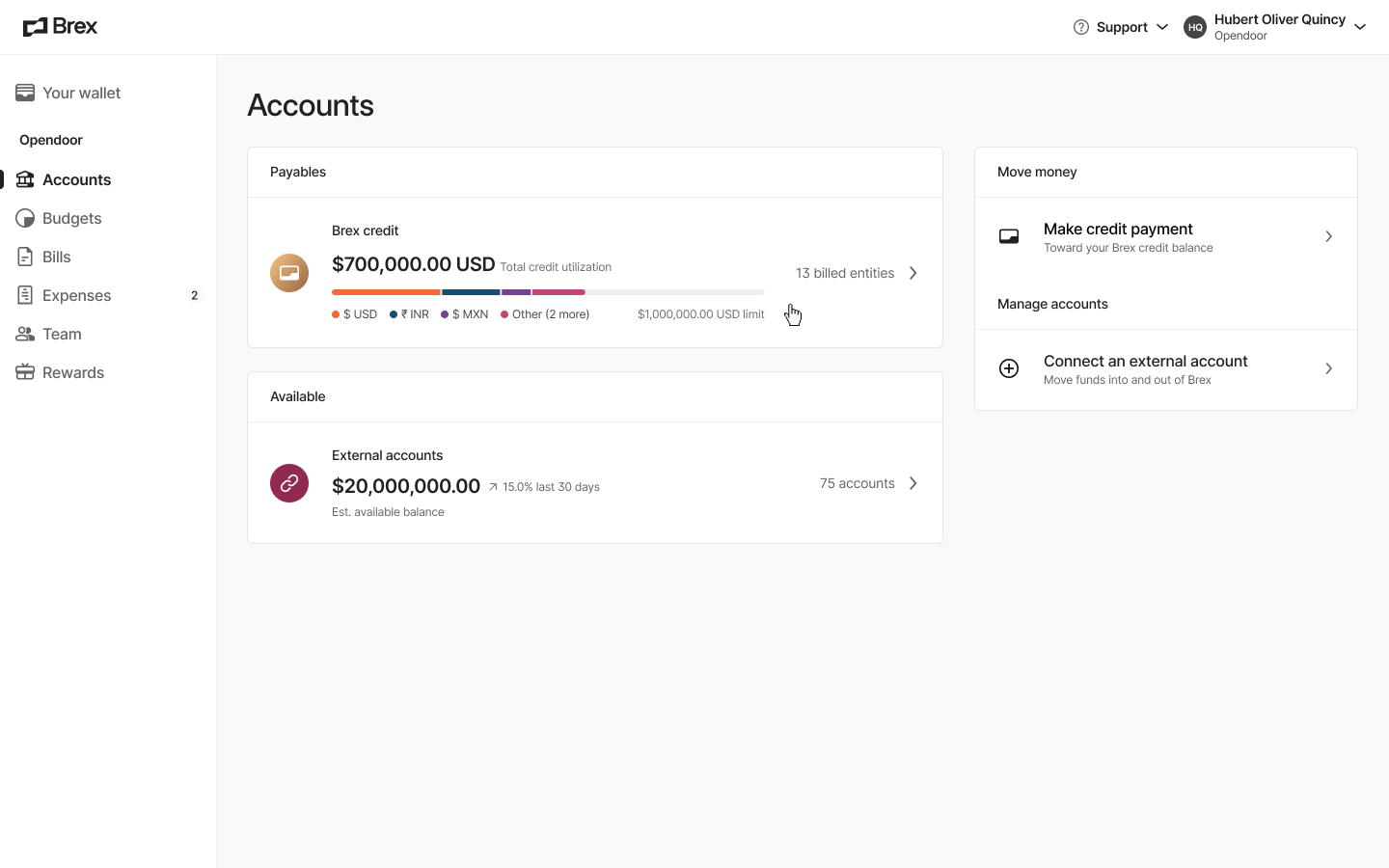Go to Budgets in the sidebar
Viewport: 1389px width, 868px height.
click(x=71, y=218)
